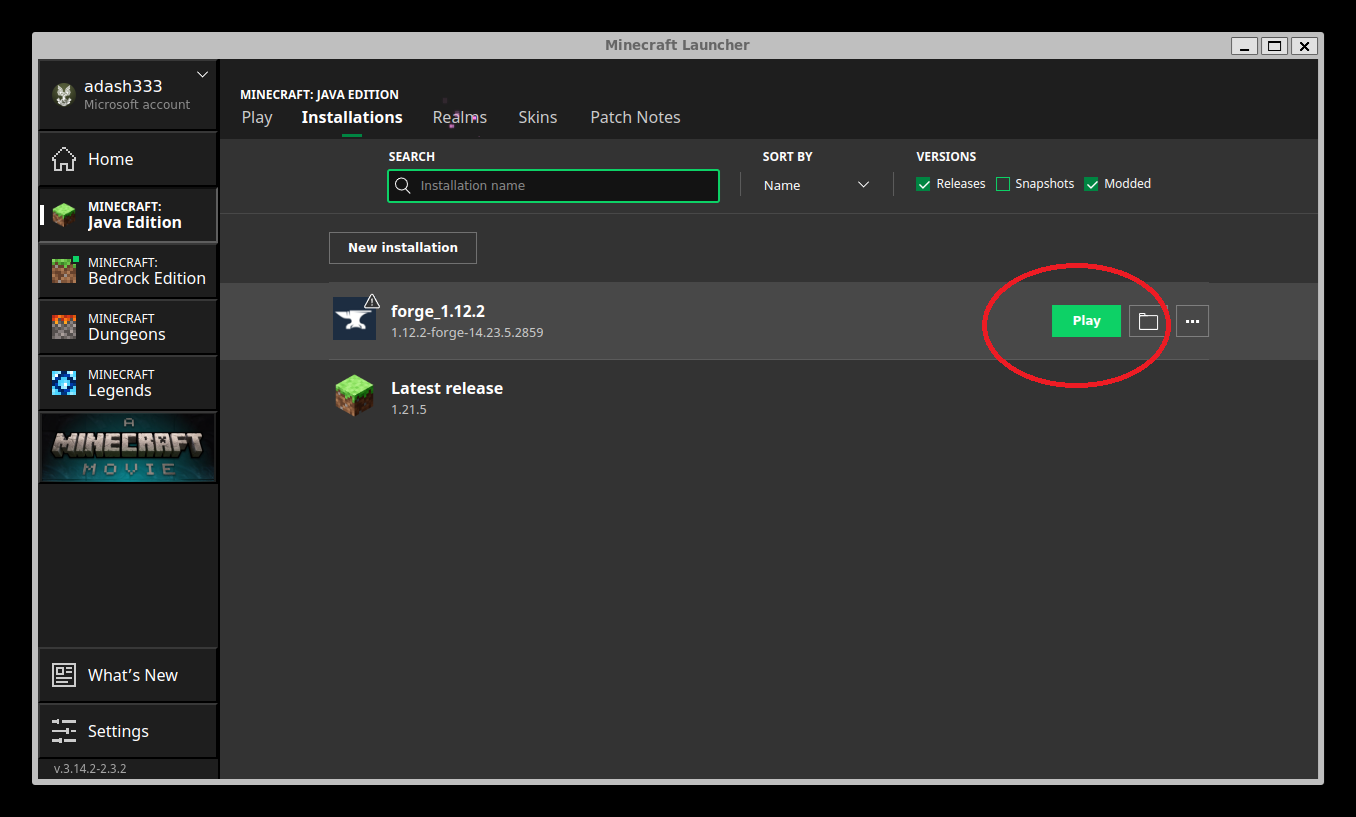This screenshot has height=817, width=1356.
Task: Click version text 1.12.2-forge-14.23.5.2859
Action: [467, 332]
